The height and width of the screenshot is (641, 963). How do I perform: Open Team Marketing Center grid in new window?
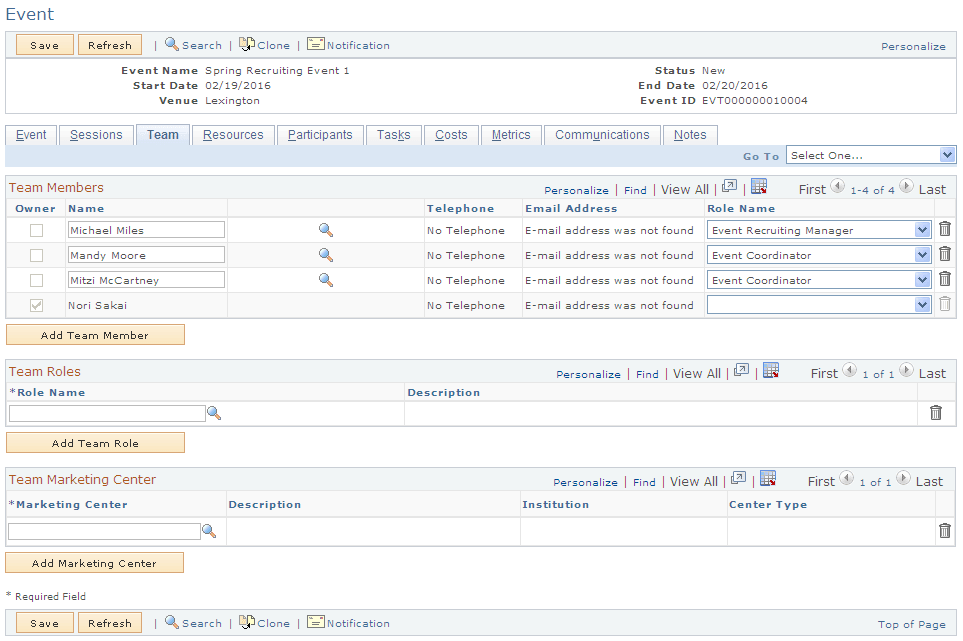(x=738, y=478)
